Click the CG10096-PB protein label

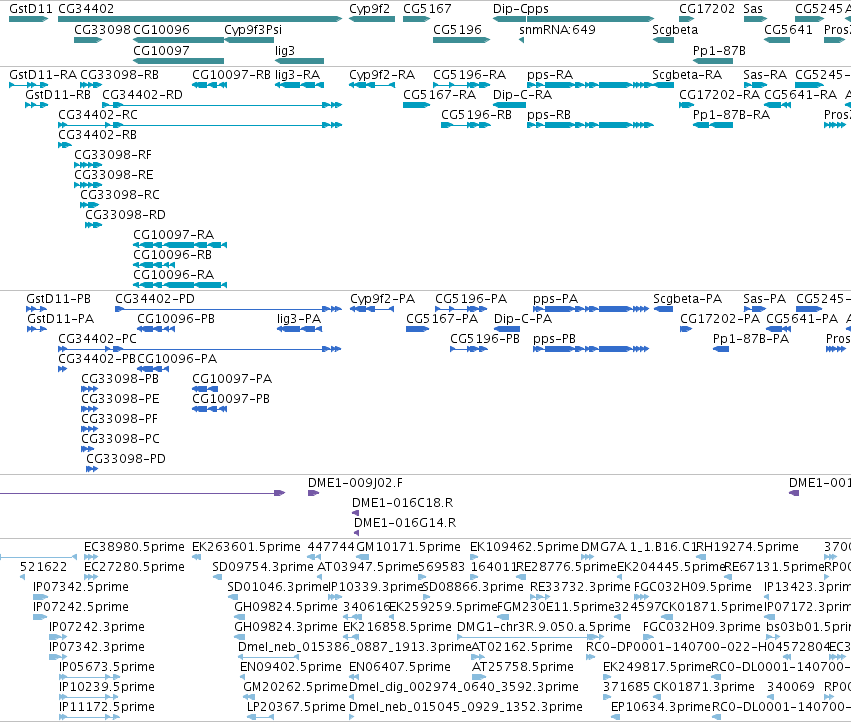click(176, 319)
